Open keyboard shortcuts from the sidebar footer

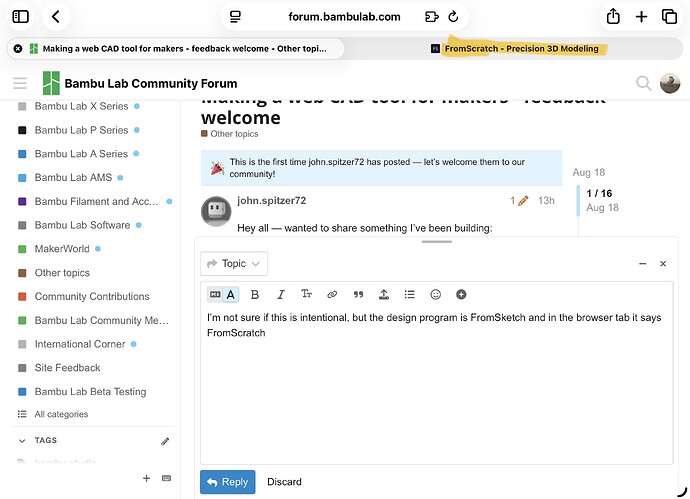pyautogui.click(x=166, y=478)
